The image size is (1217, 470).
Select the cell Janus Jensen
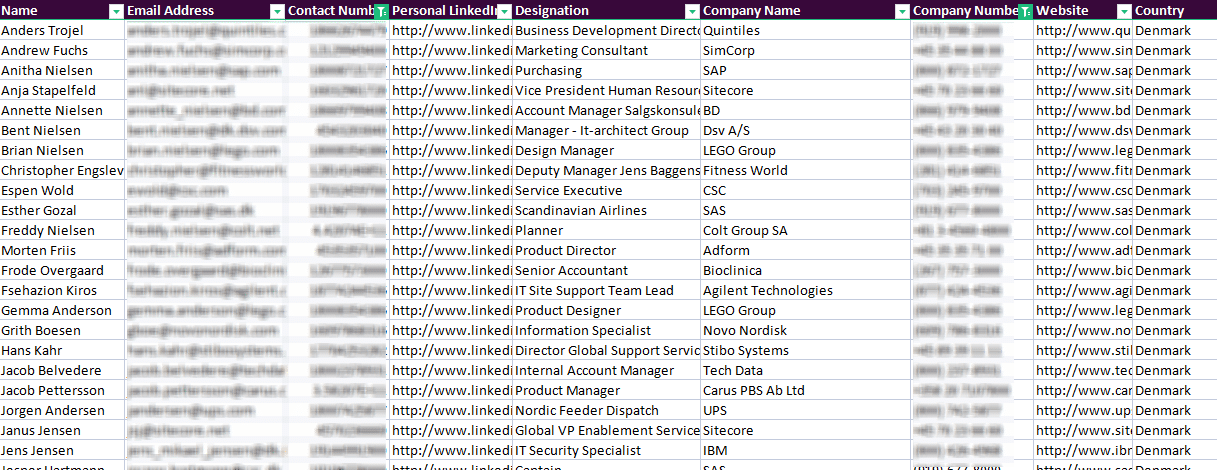point(63,431)
